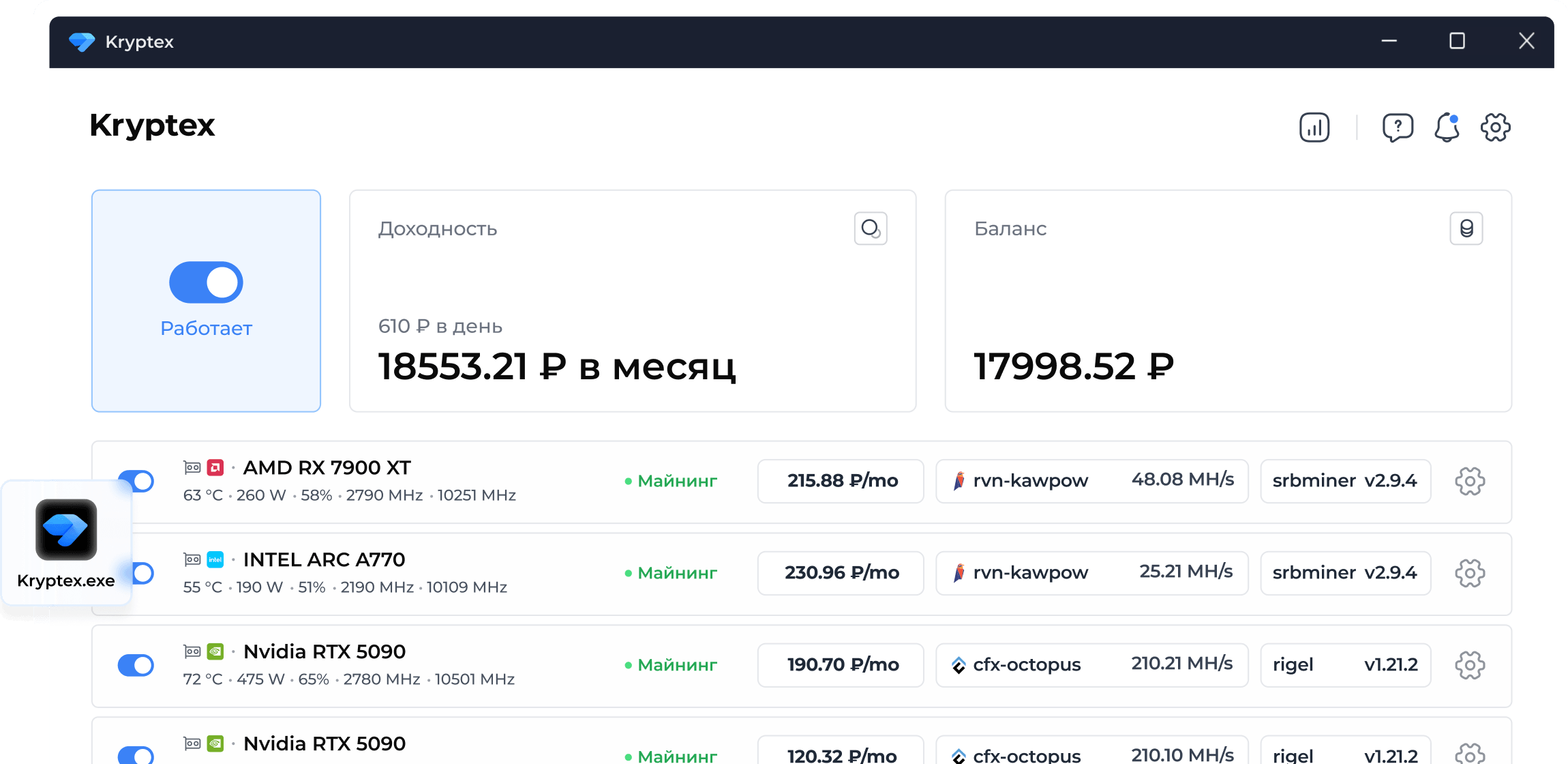
Task: Click the Nvidia logo on the RTX 5090 row
Action: coord(215,651)
